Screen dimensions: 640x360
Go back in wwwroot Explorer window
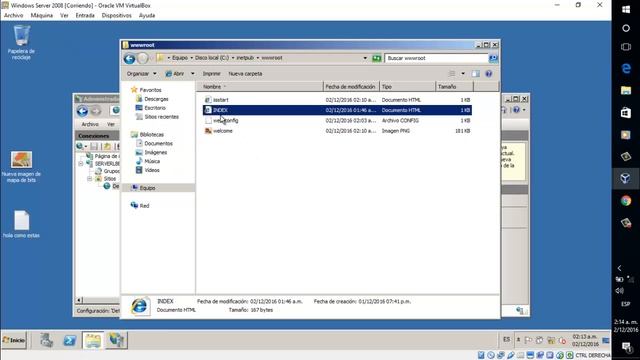coord(129,58)
